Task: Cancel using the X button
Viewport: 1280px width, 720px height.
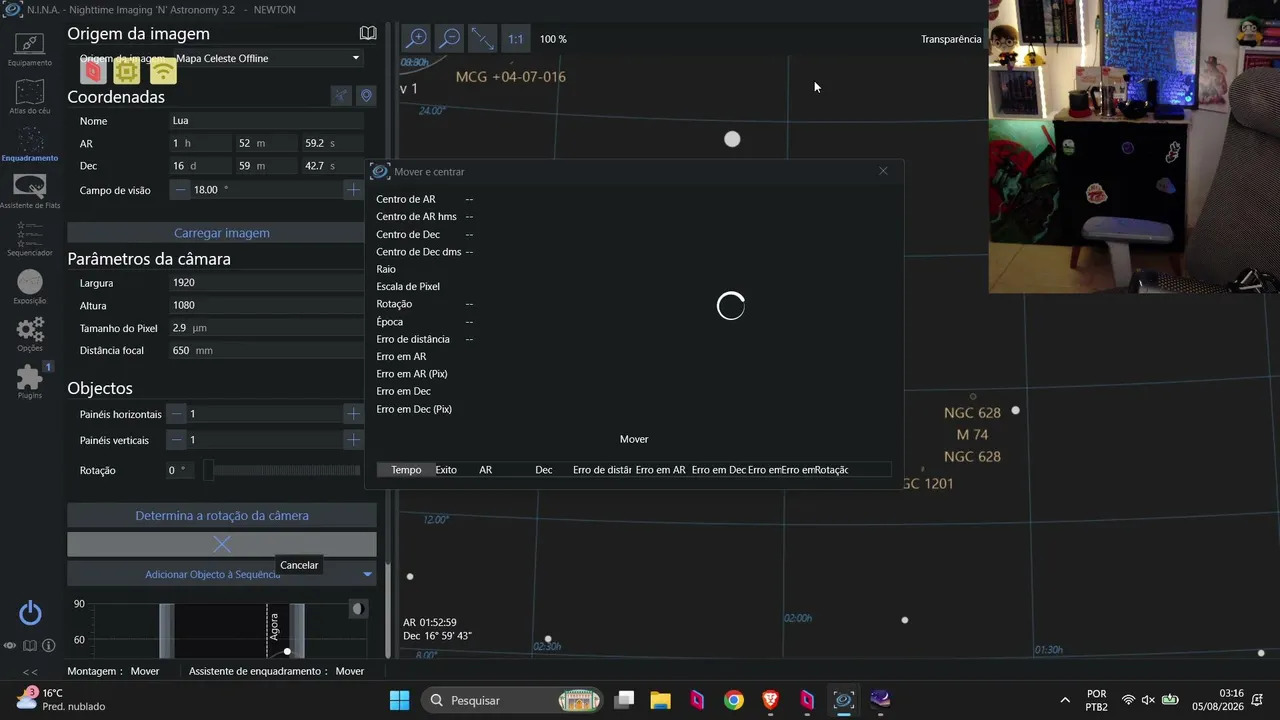Action: coord(222,544)
